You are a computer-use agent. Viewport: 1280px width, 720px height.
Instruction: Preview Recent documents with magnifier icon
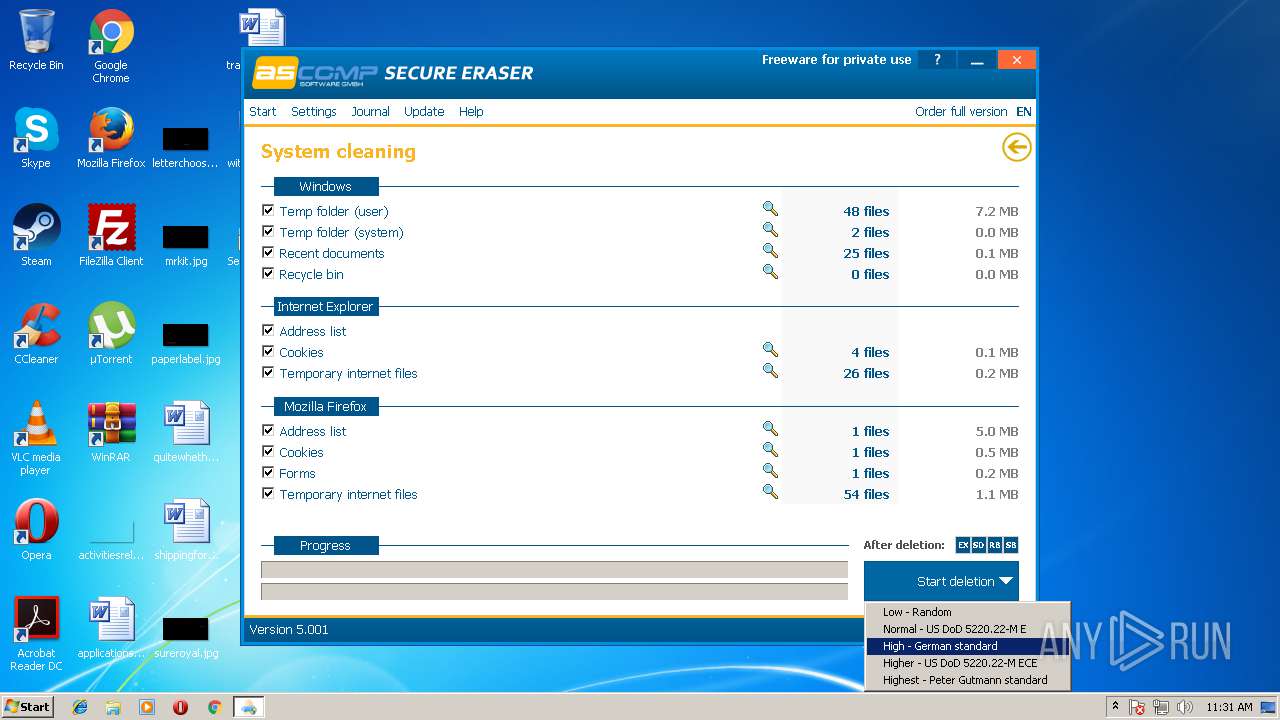(770, 251)
